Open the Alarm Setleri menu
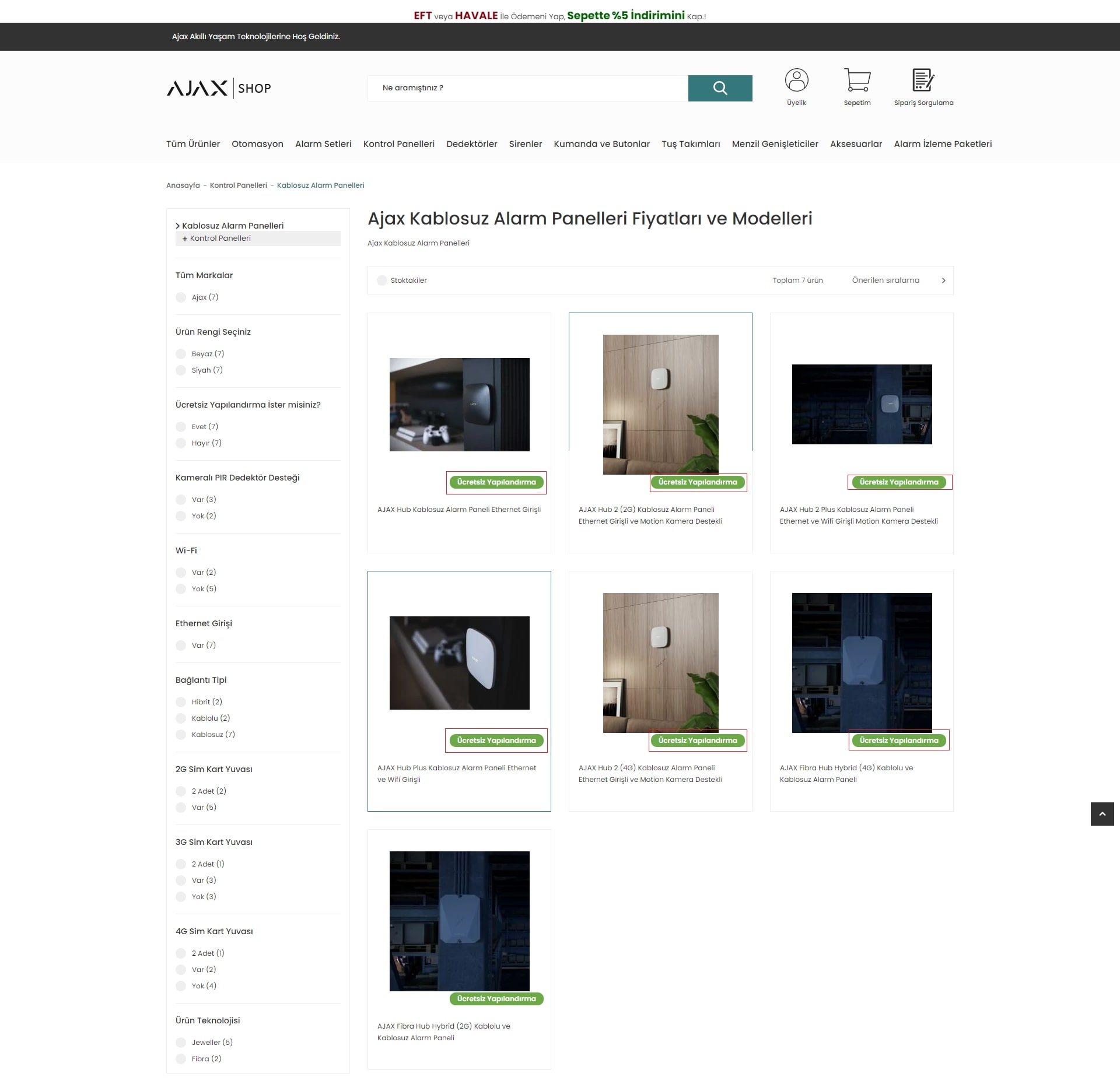This screenshot has height=1084, width=1120. click(323, 144)
